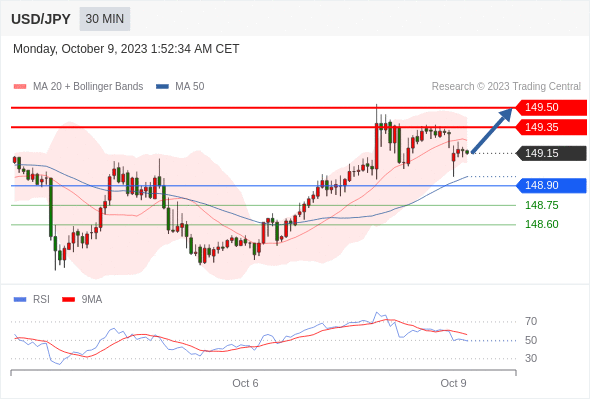Click the Oct 6 date axis label
Screen dimensions: 590x400
click(x=245, y=383)
